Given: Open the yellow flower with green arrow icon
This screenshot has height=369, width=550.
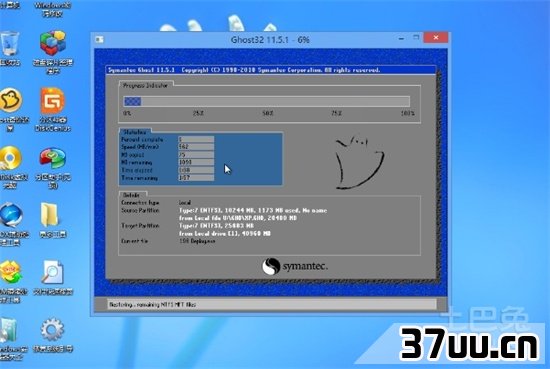Looking at the screenshot, I should pos(10,272).
